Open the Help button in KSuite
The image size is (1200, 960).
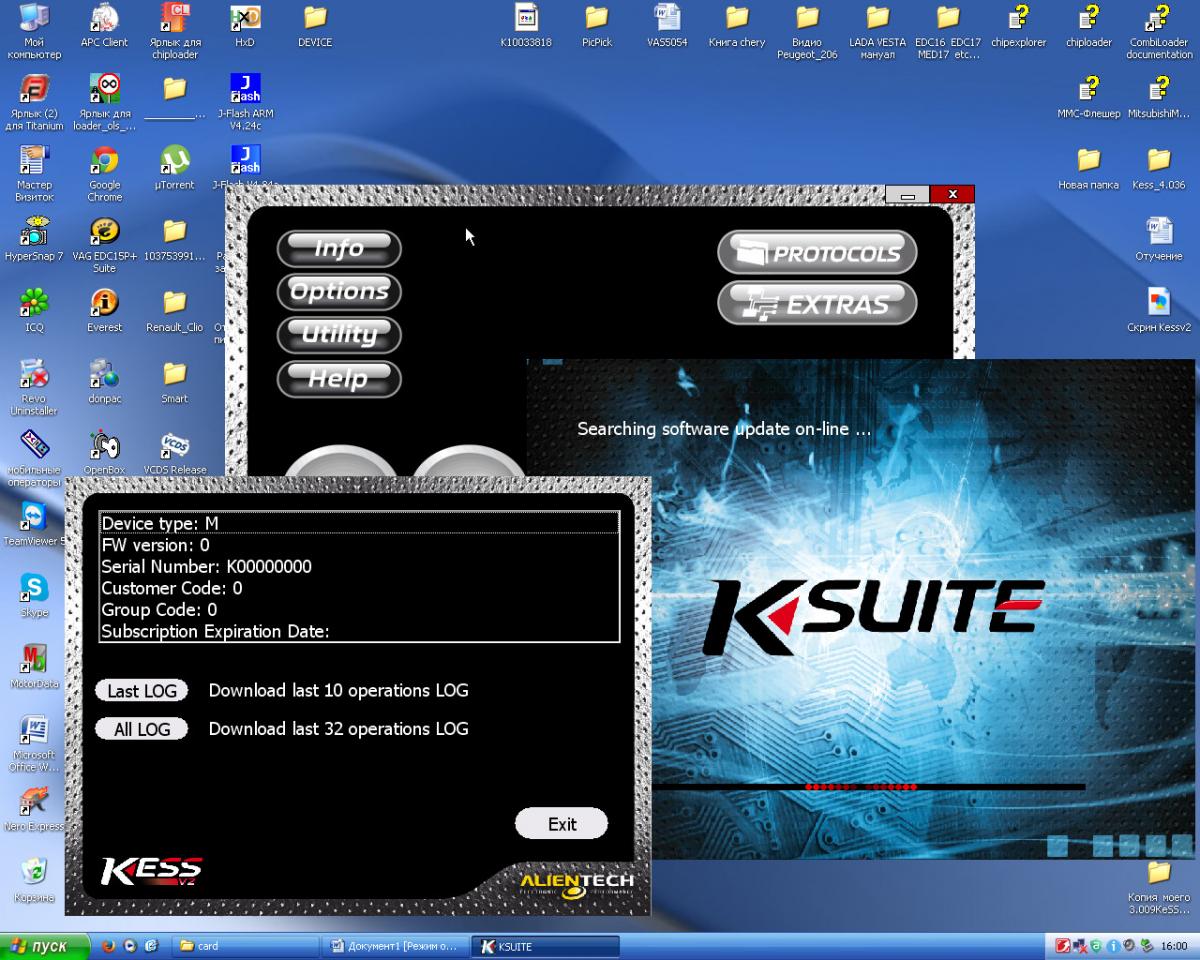(339, 379)
